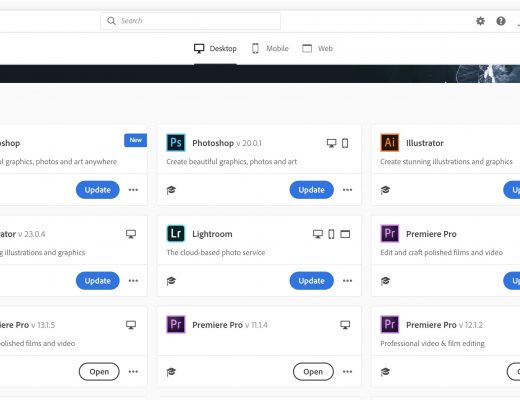520x400 pixels.
Task: Click the Lightroom Lr app icon
Action: click(176, 233)
